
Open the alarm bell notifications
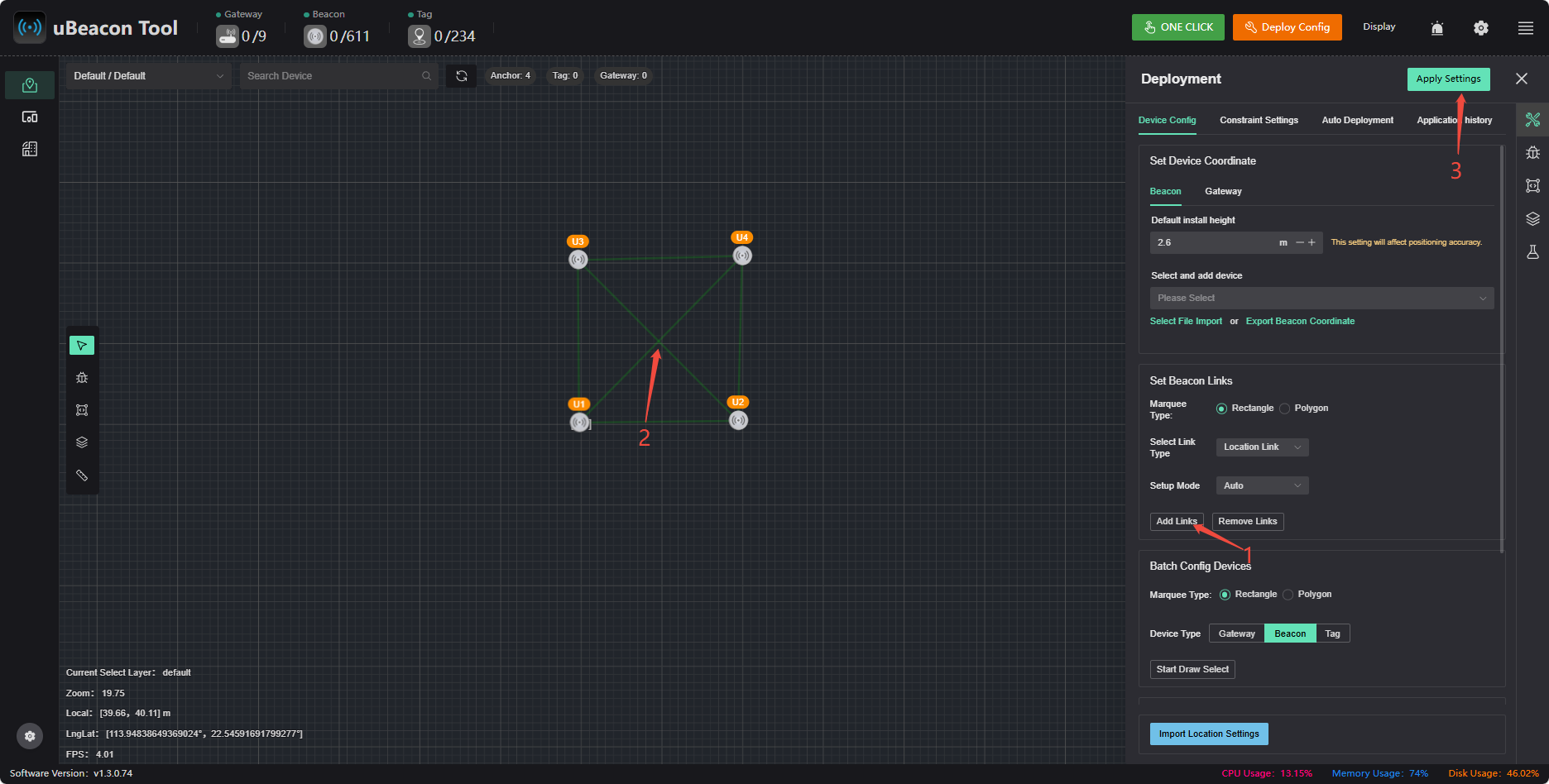(1437, 28)
